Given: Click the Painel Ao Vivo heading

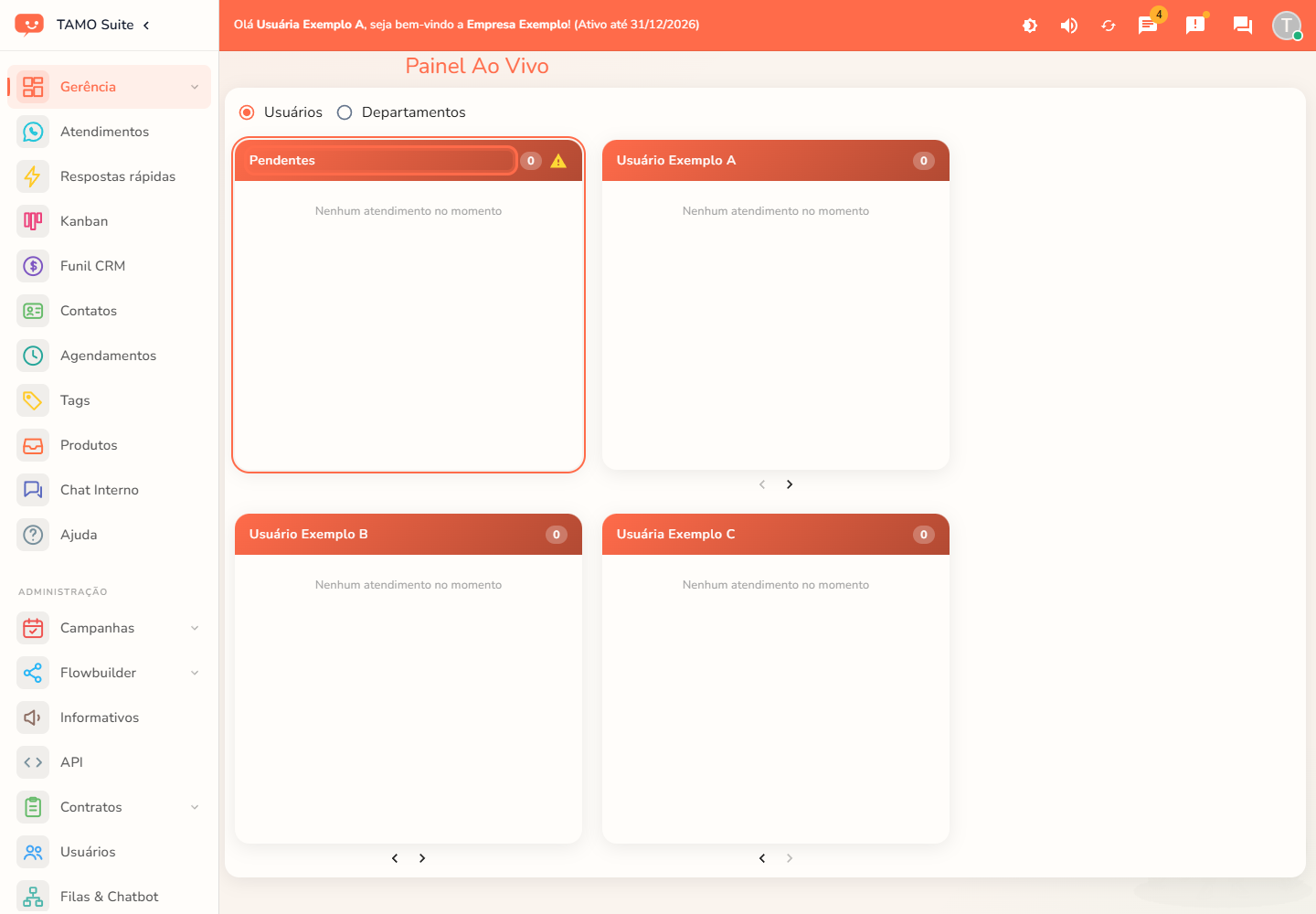Looking at the screenshot, I should click(x=477, y=66).
